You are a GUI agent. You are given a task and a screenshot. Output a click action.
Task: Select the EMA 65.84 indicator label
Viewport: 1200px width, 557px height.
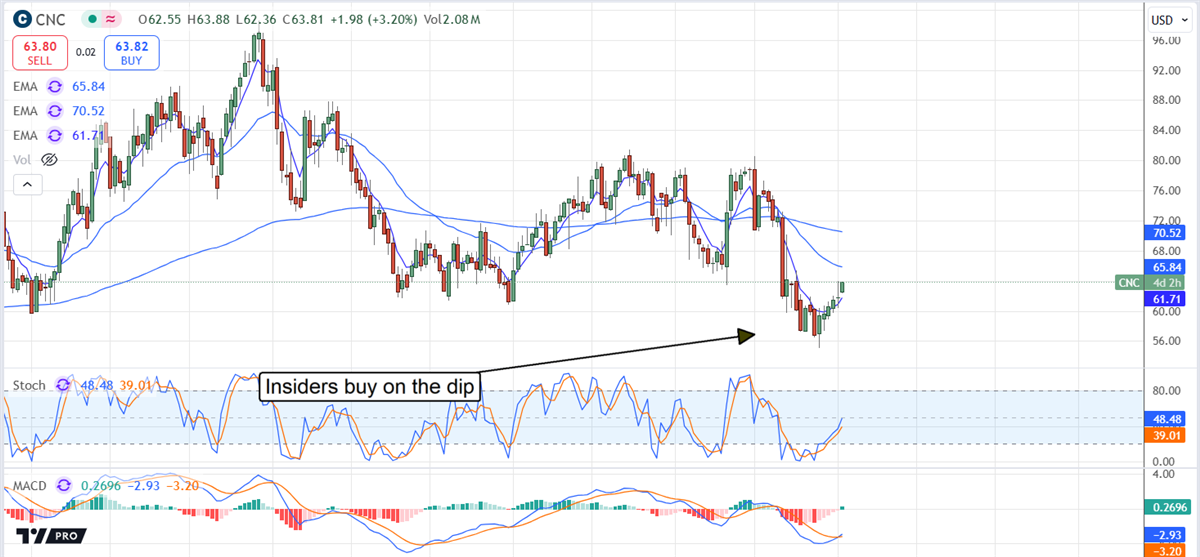click(26, 87)
